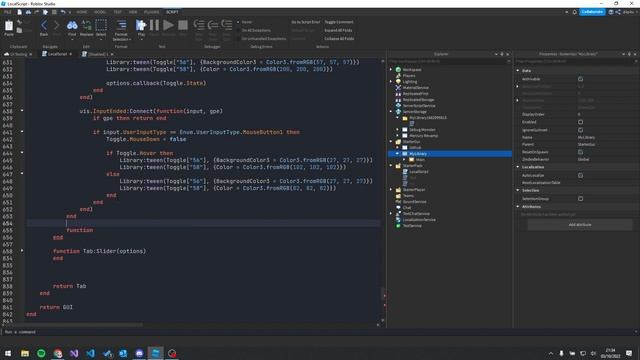
Task: Click the New file icon in quick access bar
Action: (x=19, y=12)
